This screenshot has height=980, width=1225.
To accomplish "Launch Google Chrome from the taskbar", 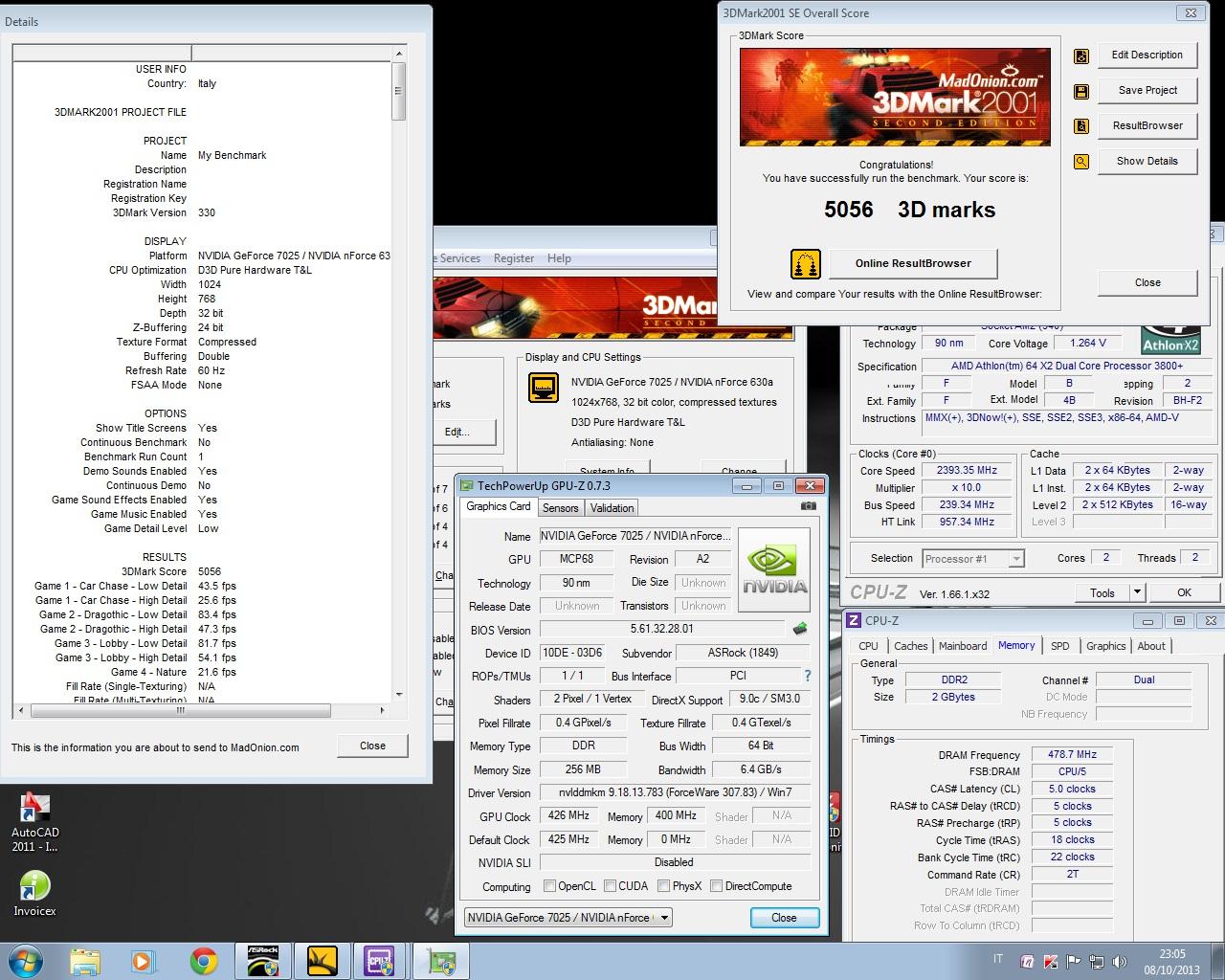I will [203, 961].
